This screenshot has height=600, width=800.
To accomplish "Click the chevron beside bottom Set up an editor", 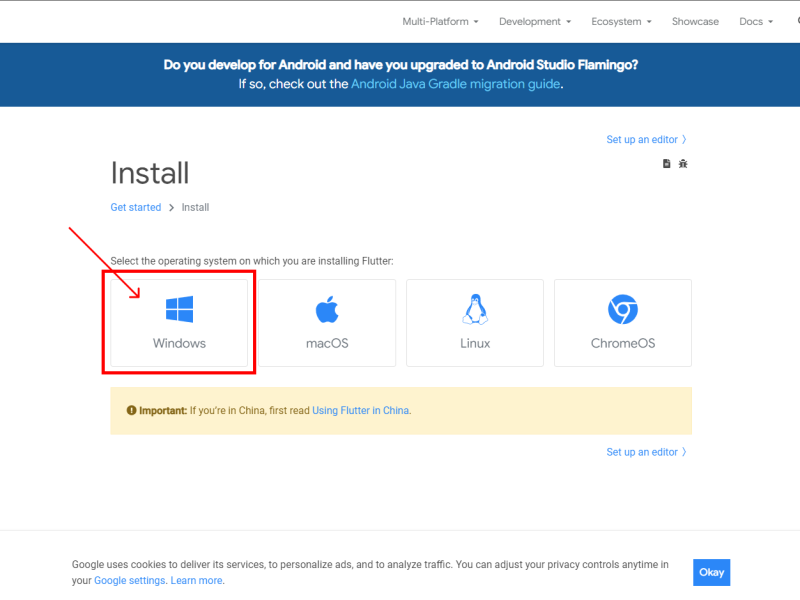I will pos(684,452).
